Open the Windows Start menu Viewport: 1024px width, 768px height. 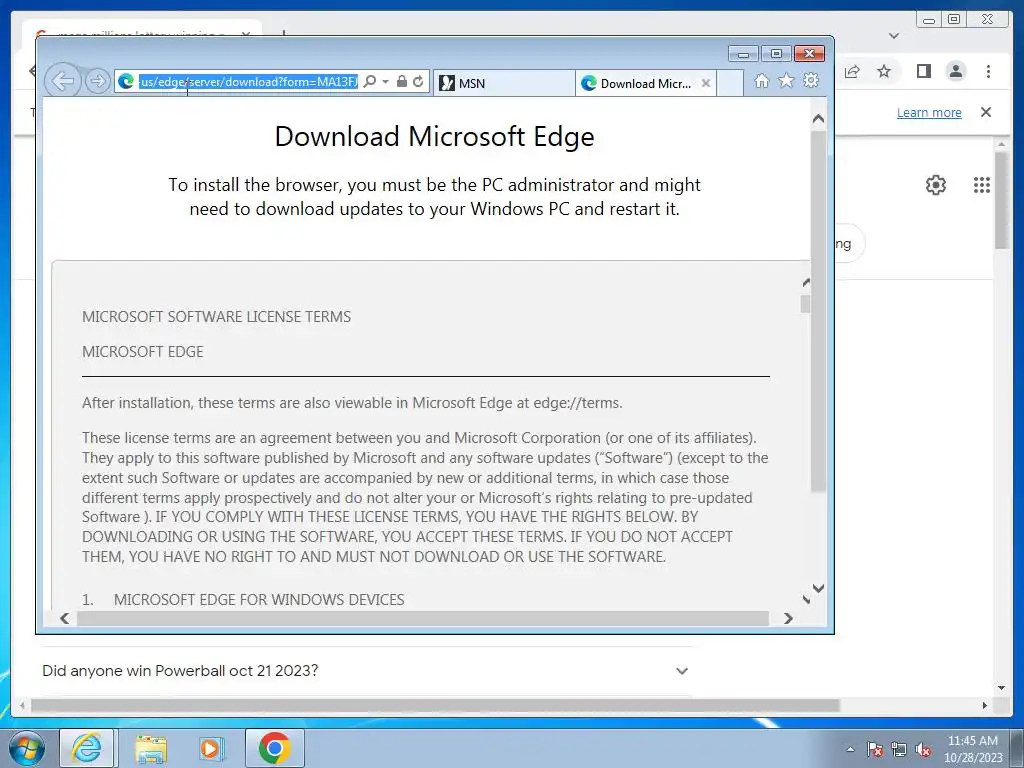pos(26,748)
